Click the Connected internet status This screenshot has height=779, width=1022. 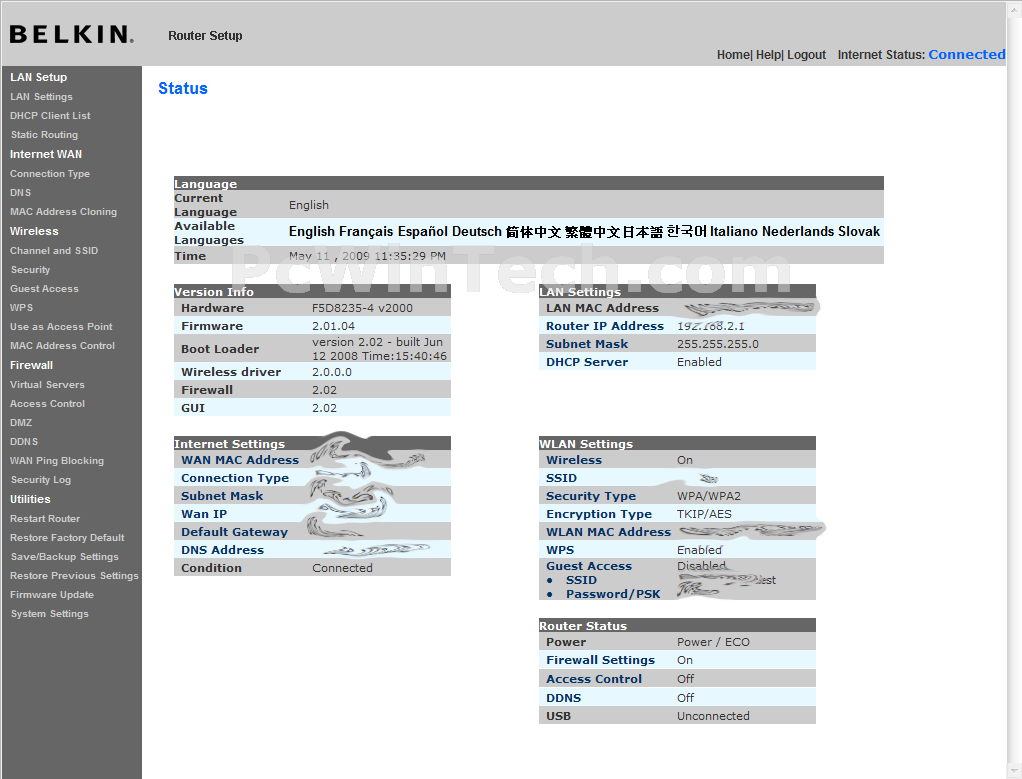[x=967, y=55]
